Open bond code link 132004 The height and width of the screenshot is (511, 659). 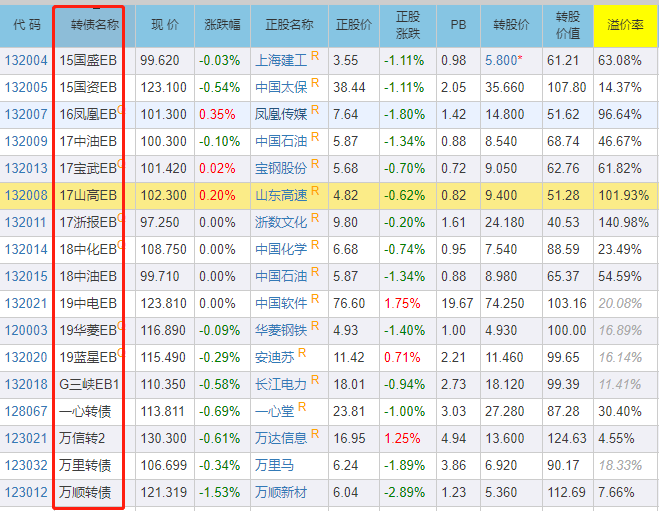coord(26,61)
